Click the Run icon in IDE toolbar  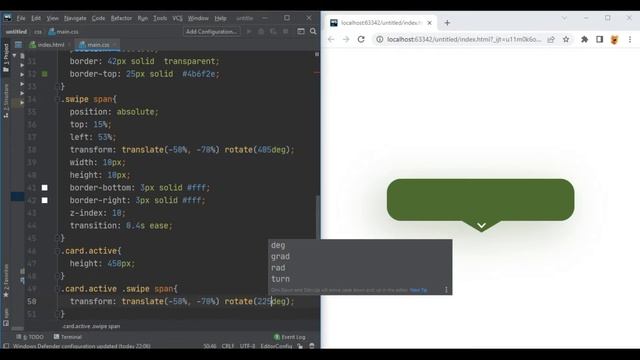click(249, 31)
